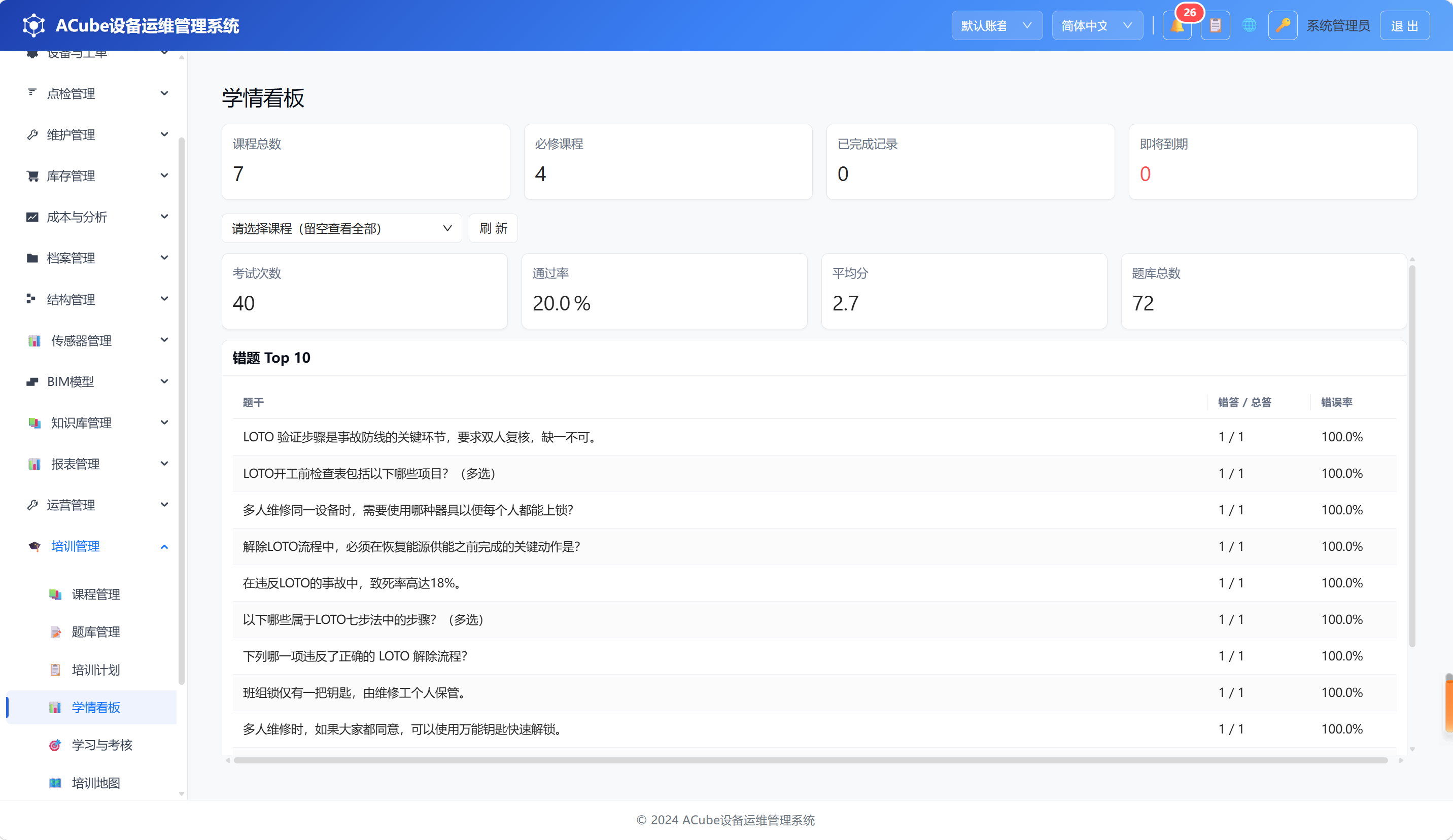
Task: Click the 刷新 refresh button
Action: coord(493,228)
